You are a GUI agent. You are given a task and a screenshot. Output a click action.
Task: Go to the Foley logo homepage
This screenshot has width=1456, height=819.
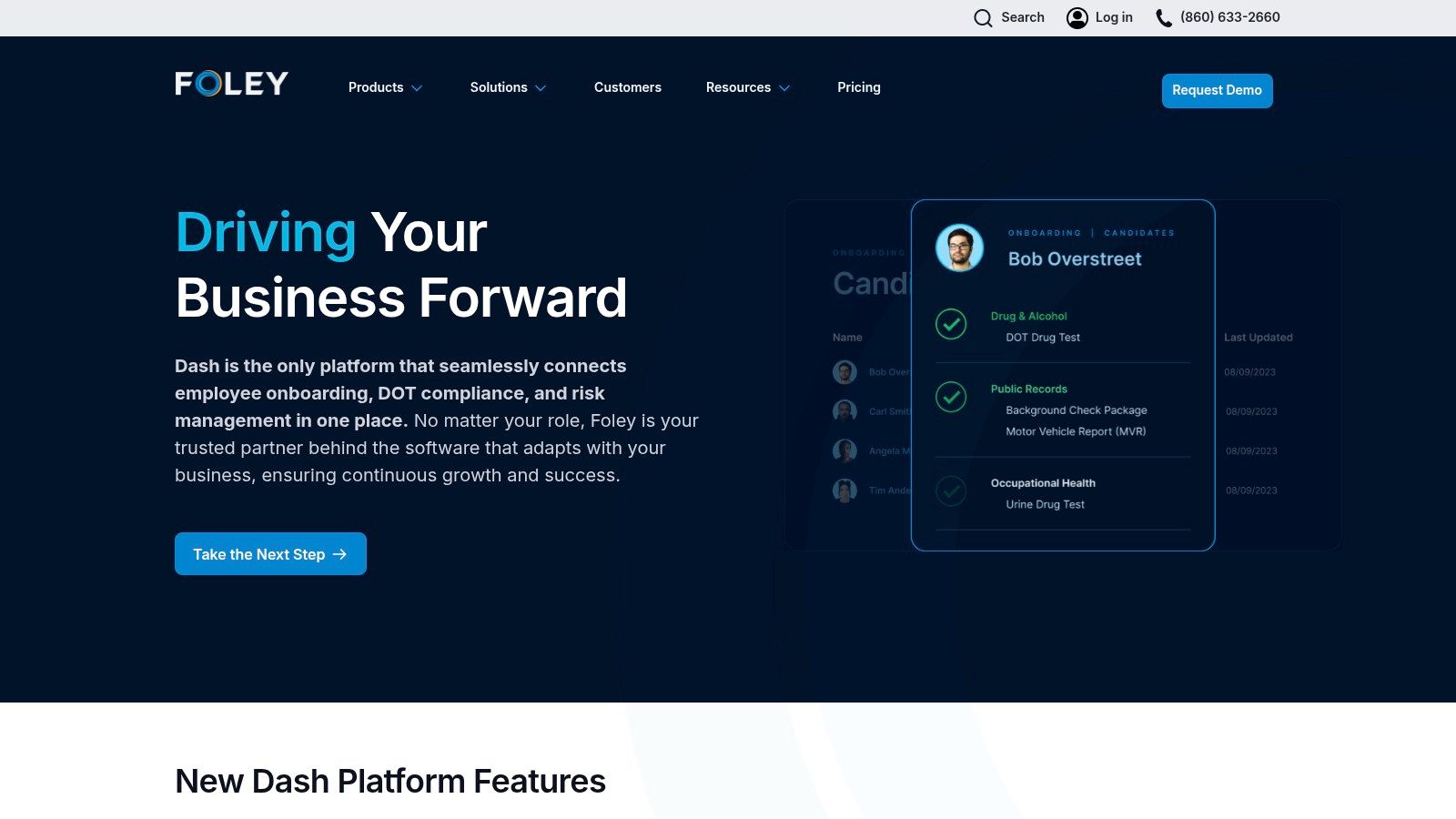click(x=232, y=84)
